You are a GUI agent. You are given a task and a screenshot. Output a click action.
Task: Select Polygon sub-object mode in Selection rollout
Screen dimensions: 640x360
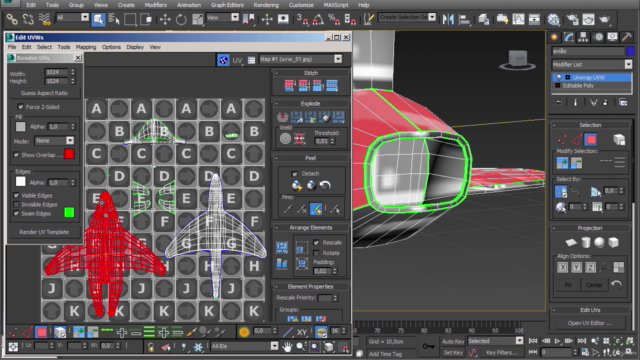[591, 140]
